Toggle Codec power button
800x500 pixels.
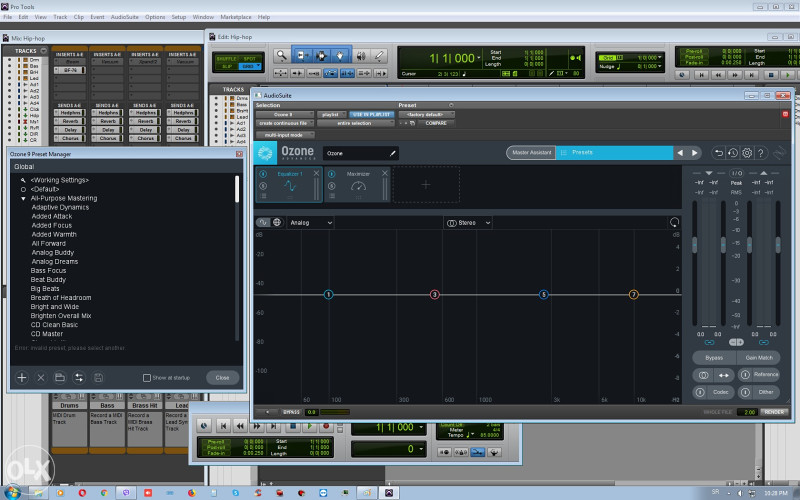click(x=700, y=392)
